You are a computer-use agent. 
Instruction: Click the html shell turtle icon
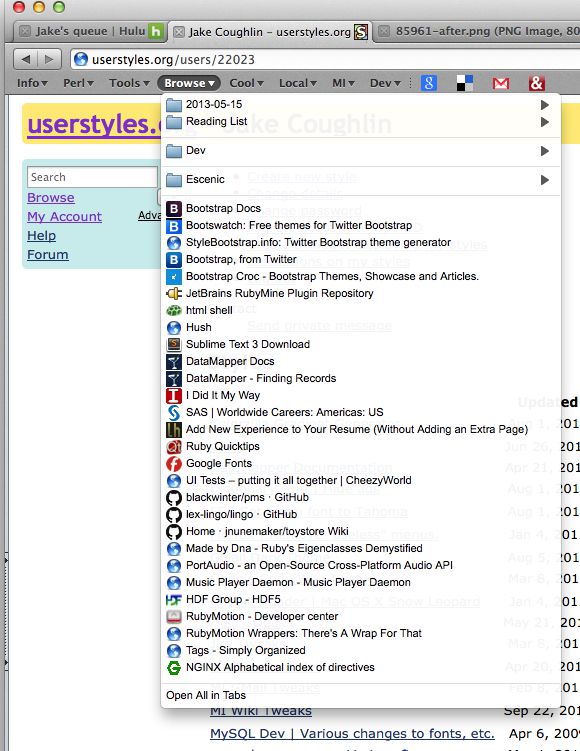174,310
